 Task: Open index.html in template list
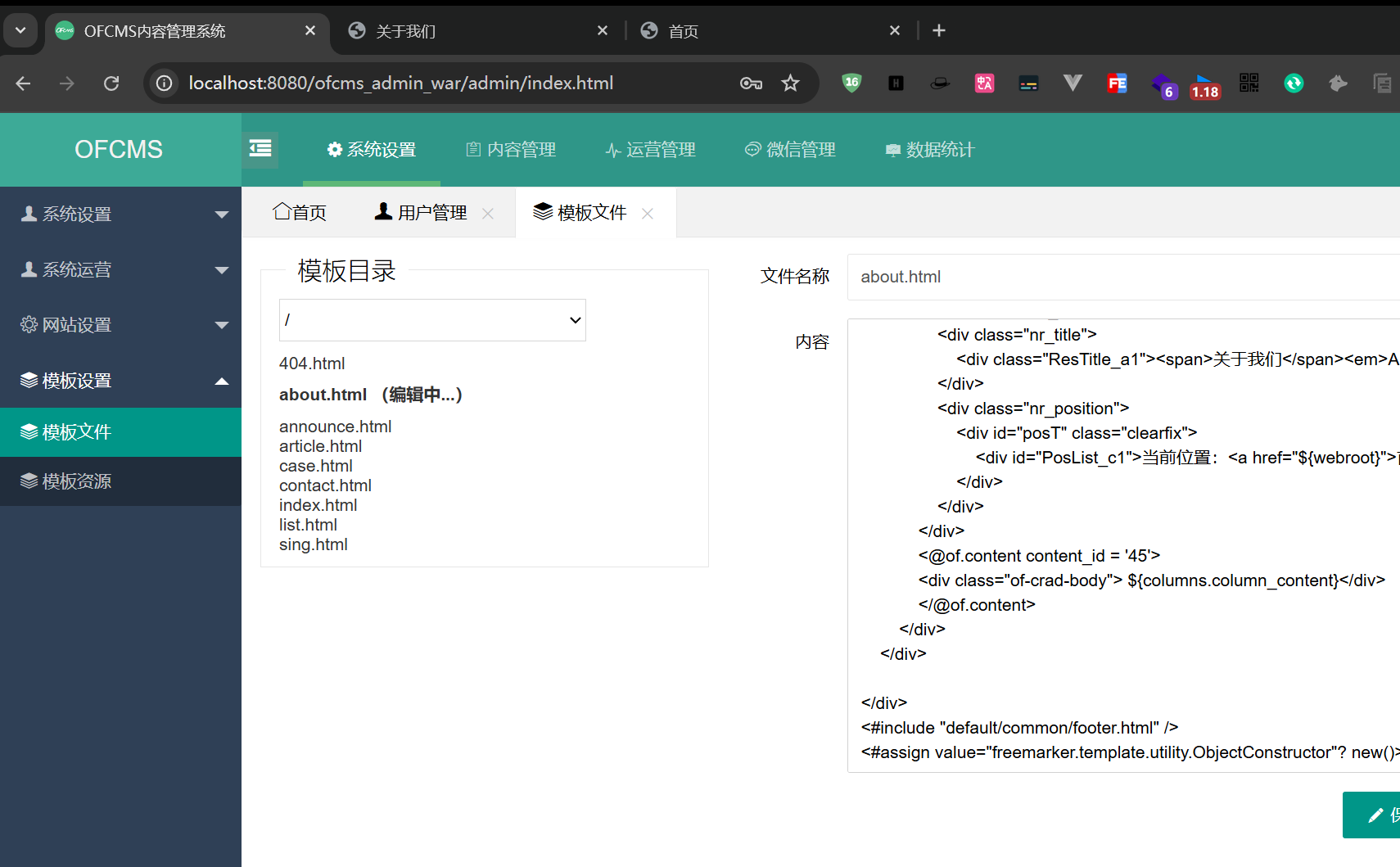[x=318, y=505]
